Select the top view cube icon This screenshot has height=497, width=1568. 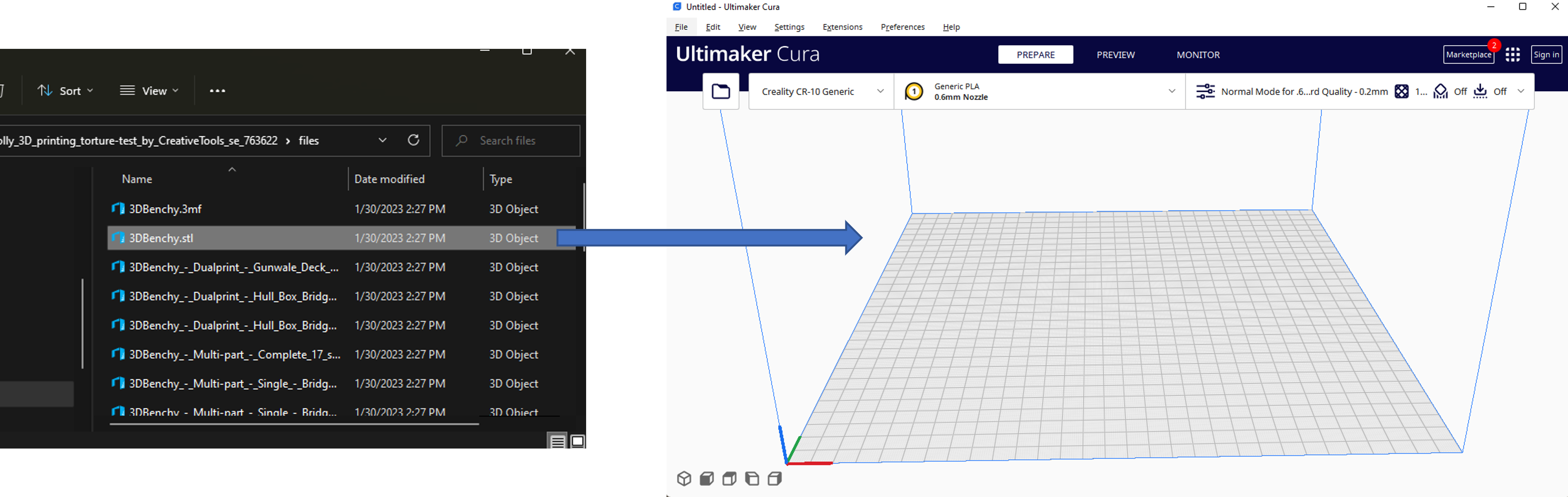click(729, 479)
